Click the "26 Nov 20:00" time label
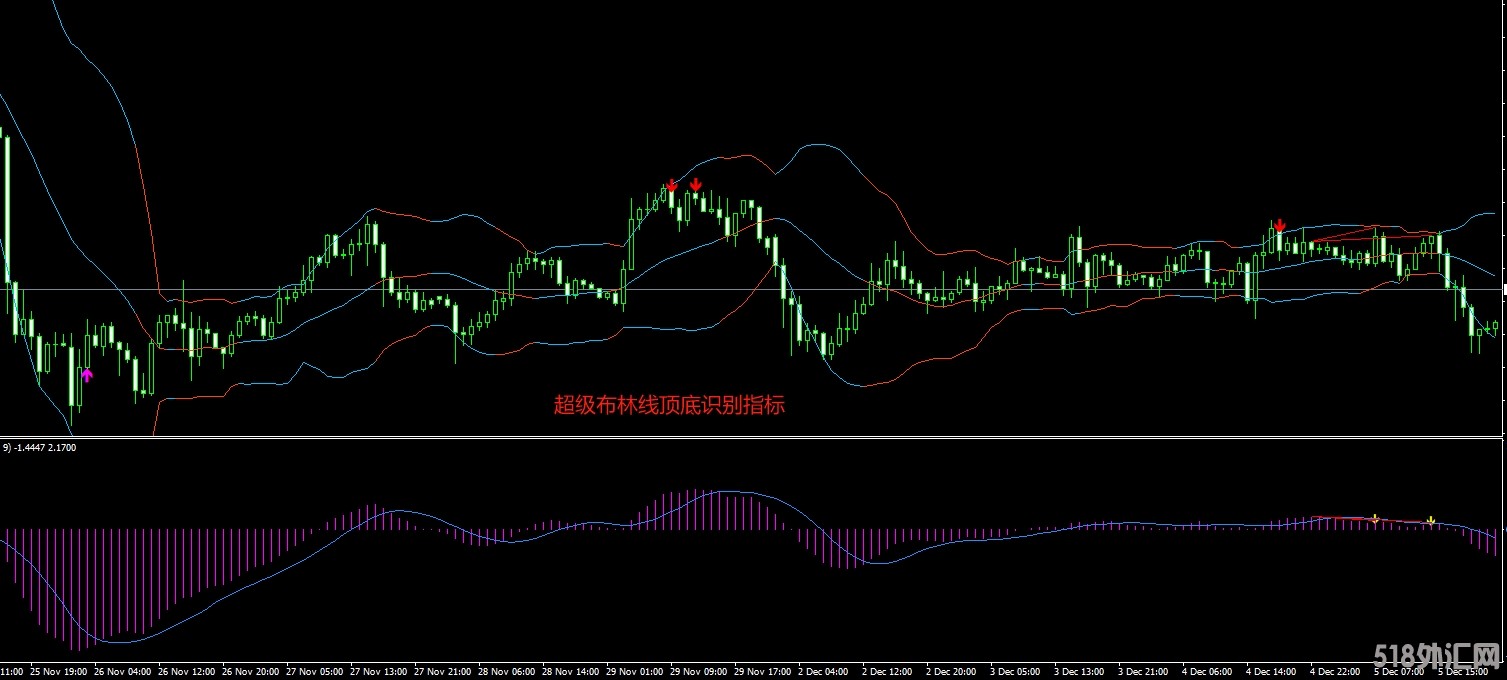Image resolution: width=1507 pixels, height=680 pixels. (x=251, y=672)
